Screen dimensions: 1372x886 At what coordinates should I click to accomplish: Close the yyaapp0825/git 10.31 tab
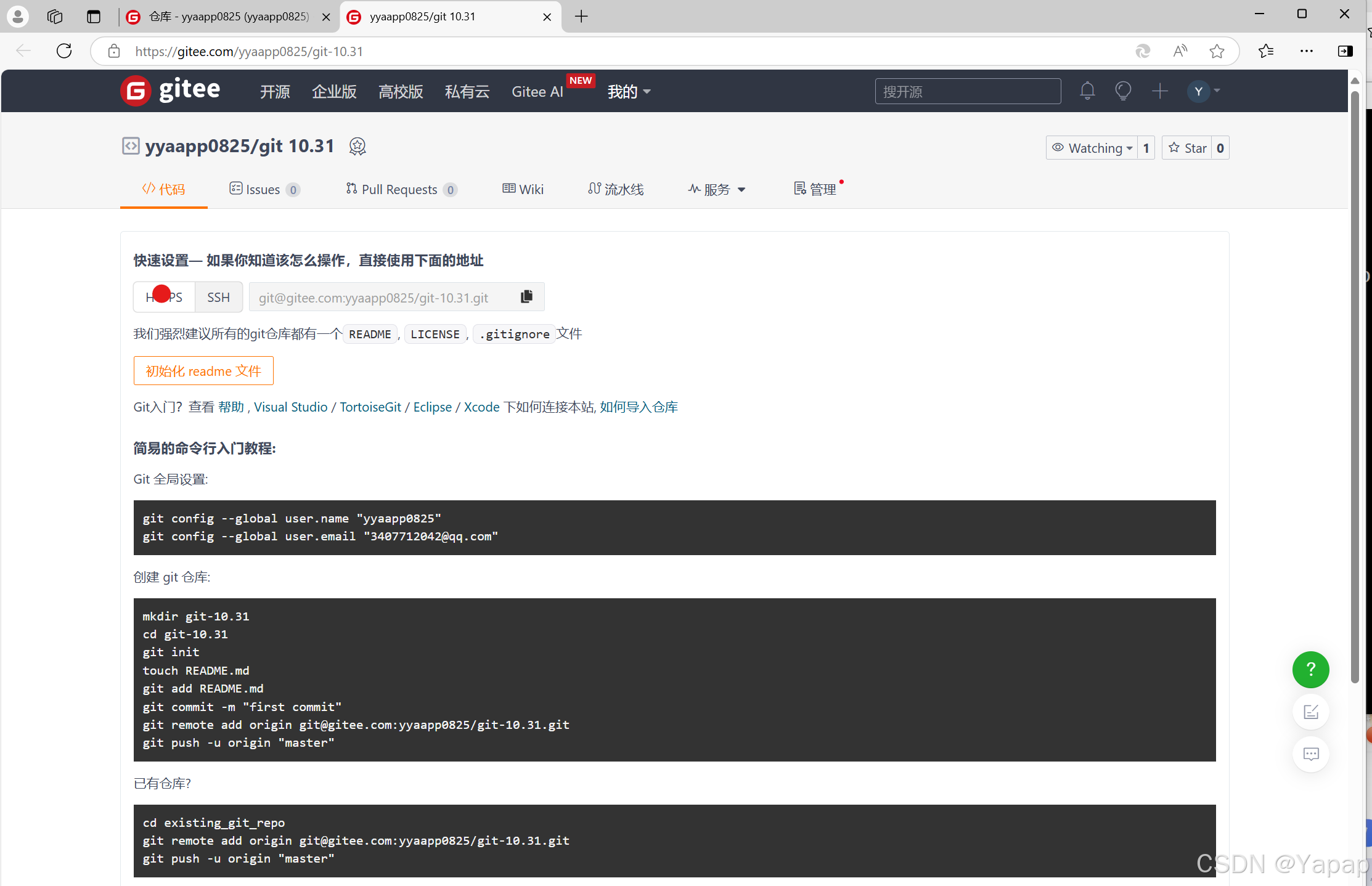(x=547, y=17)
